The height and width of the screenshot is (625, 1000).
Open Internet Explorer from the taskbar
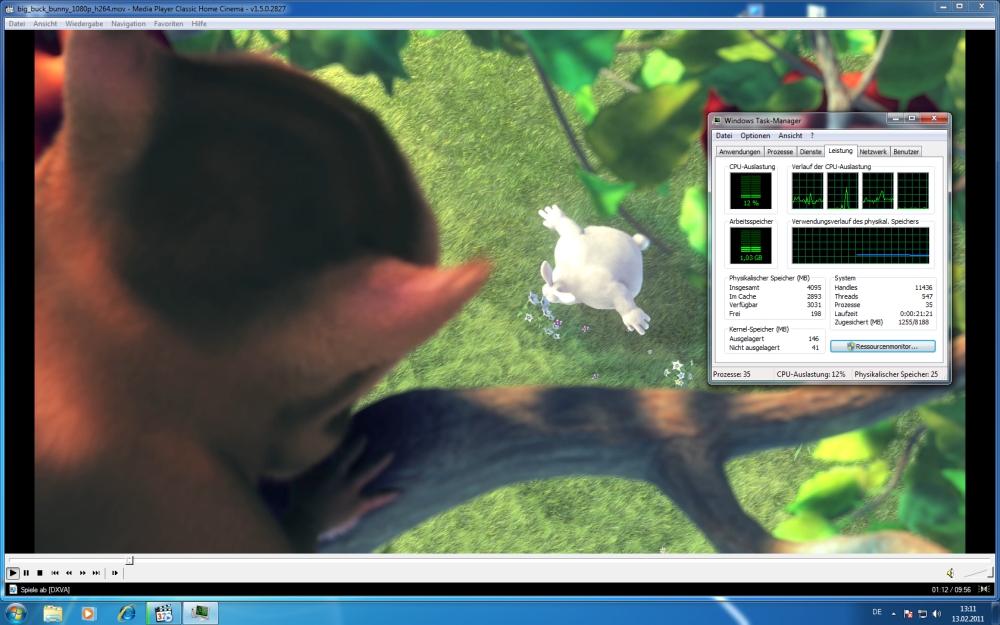click(126, 613)
